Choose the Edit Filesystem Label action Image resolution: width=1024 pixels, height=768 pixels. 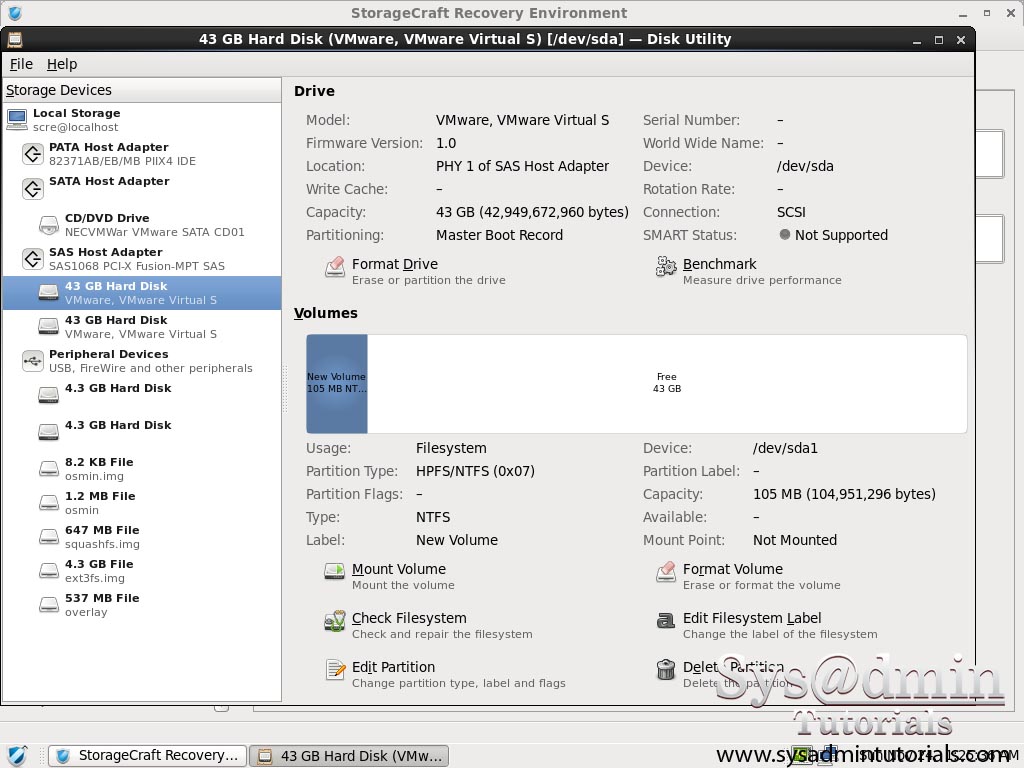(x=752, y=618)
